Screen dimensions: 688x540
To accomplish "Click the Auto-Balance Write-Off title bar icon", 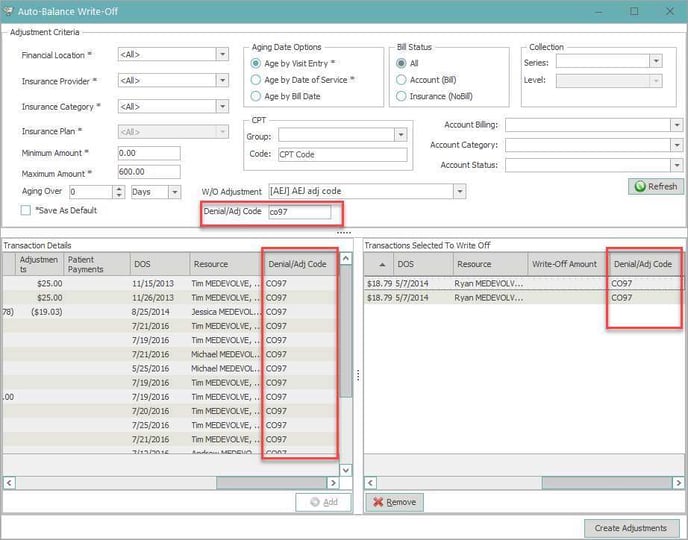I will (9, 10).
